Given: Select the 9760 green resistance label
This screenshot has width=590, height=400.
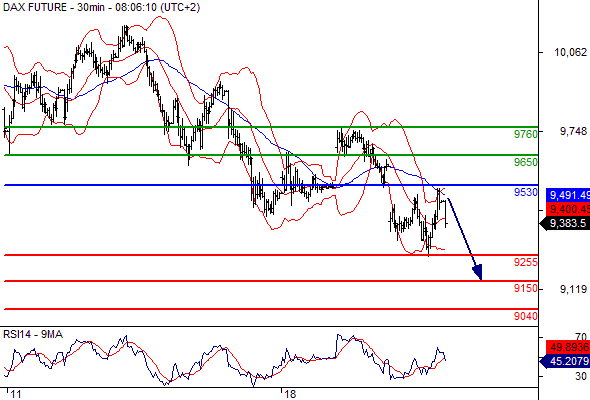Looking at the screenshot, I should (x=526, y=134).
